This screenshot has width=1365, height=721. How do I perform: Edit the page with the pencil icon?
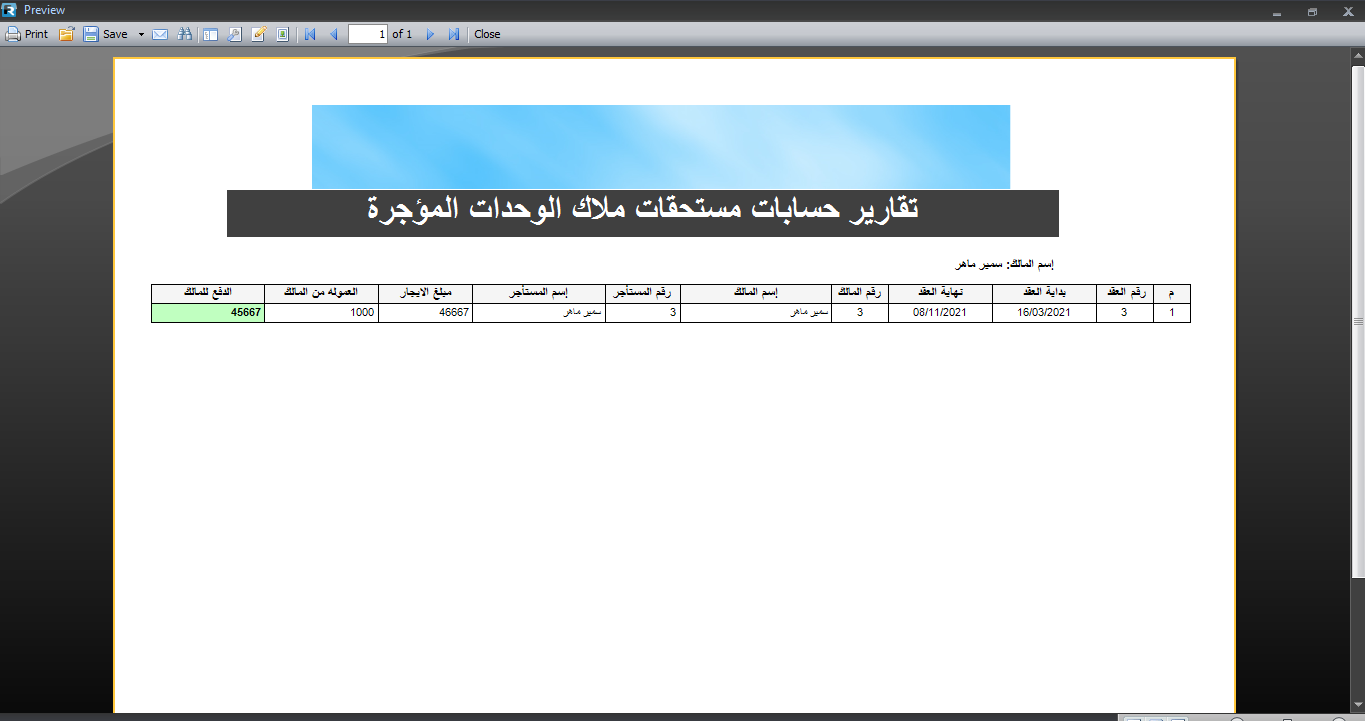pos(259,34)
